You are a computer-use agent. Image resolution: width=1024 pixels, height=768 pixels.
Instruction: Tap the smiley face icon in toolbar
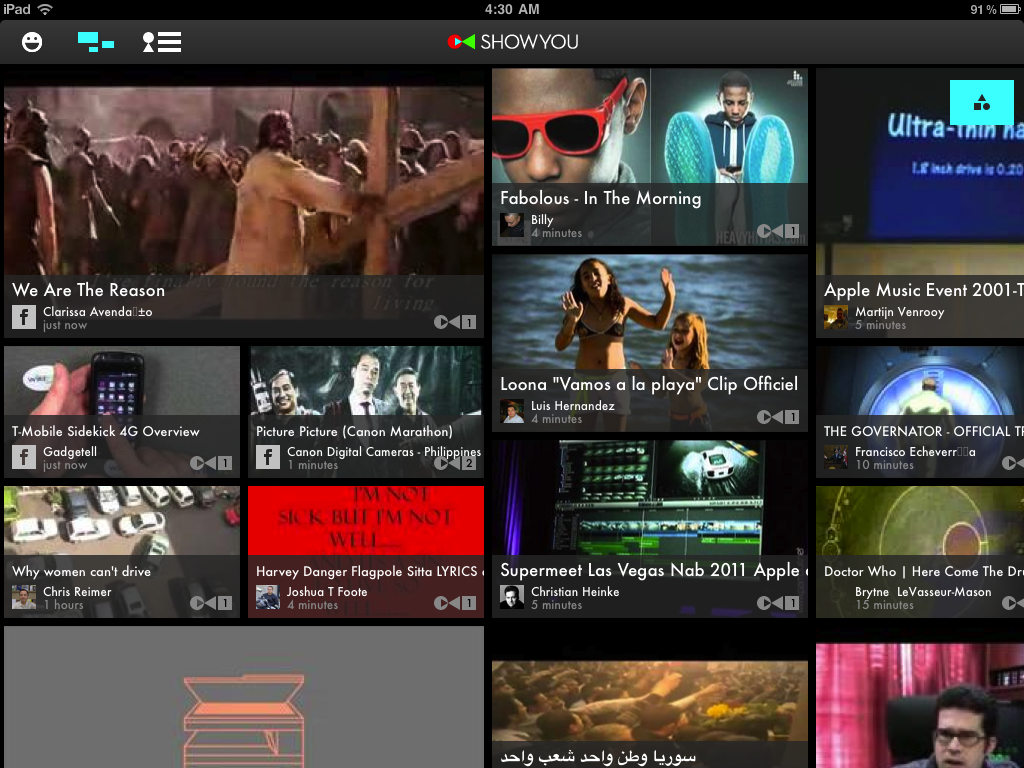32,42
